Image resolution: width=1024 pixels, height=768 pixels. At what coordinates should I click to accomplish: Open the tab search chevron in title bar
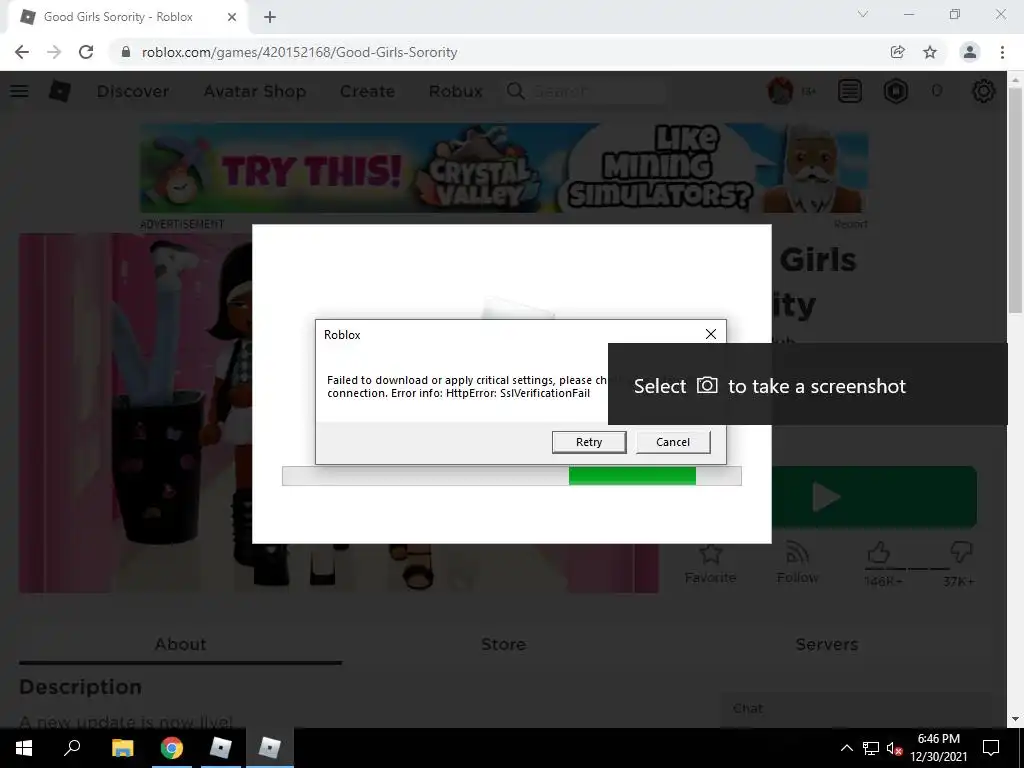863,14
